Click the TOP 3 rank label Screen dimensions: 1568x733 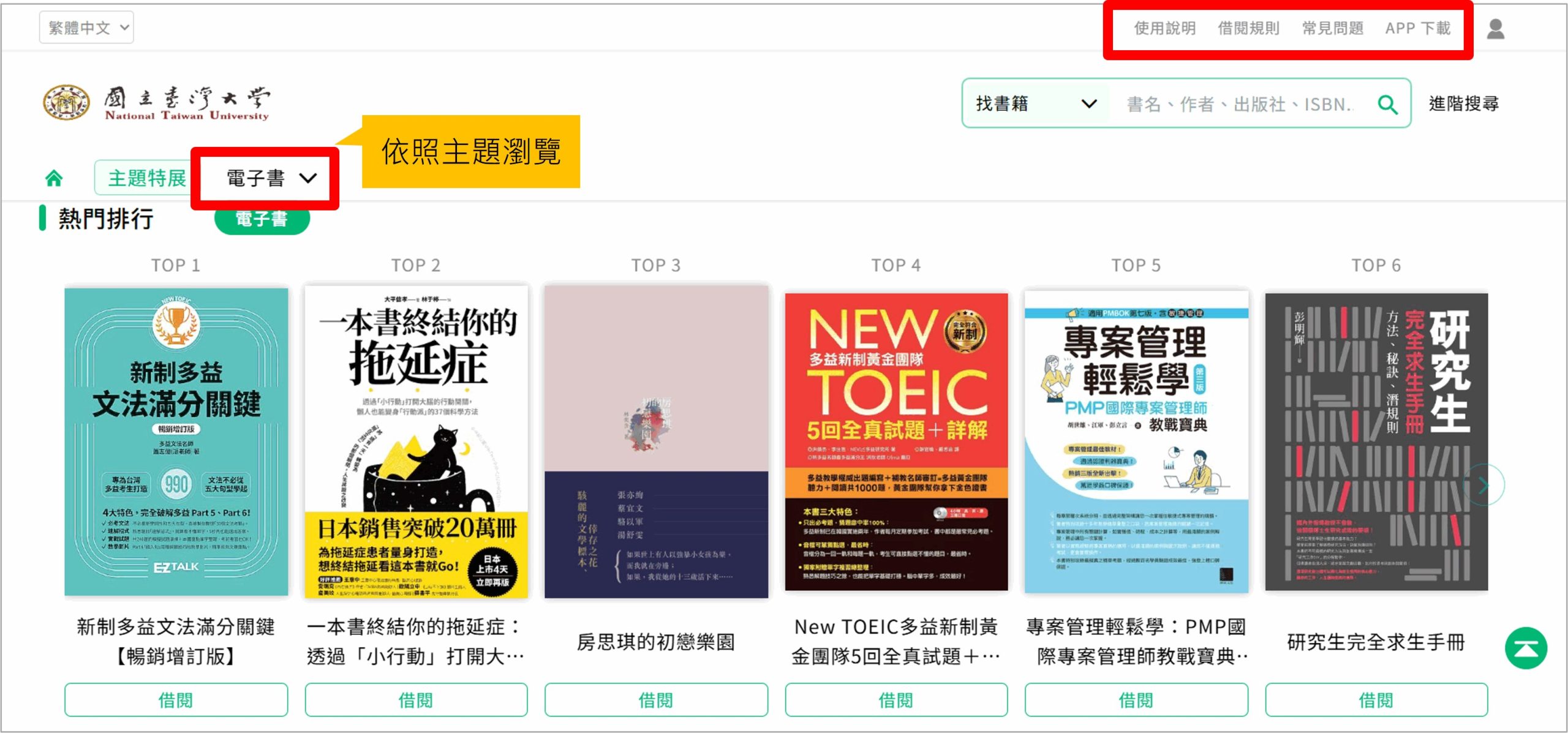656,265
